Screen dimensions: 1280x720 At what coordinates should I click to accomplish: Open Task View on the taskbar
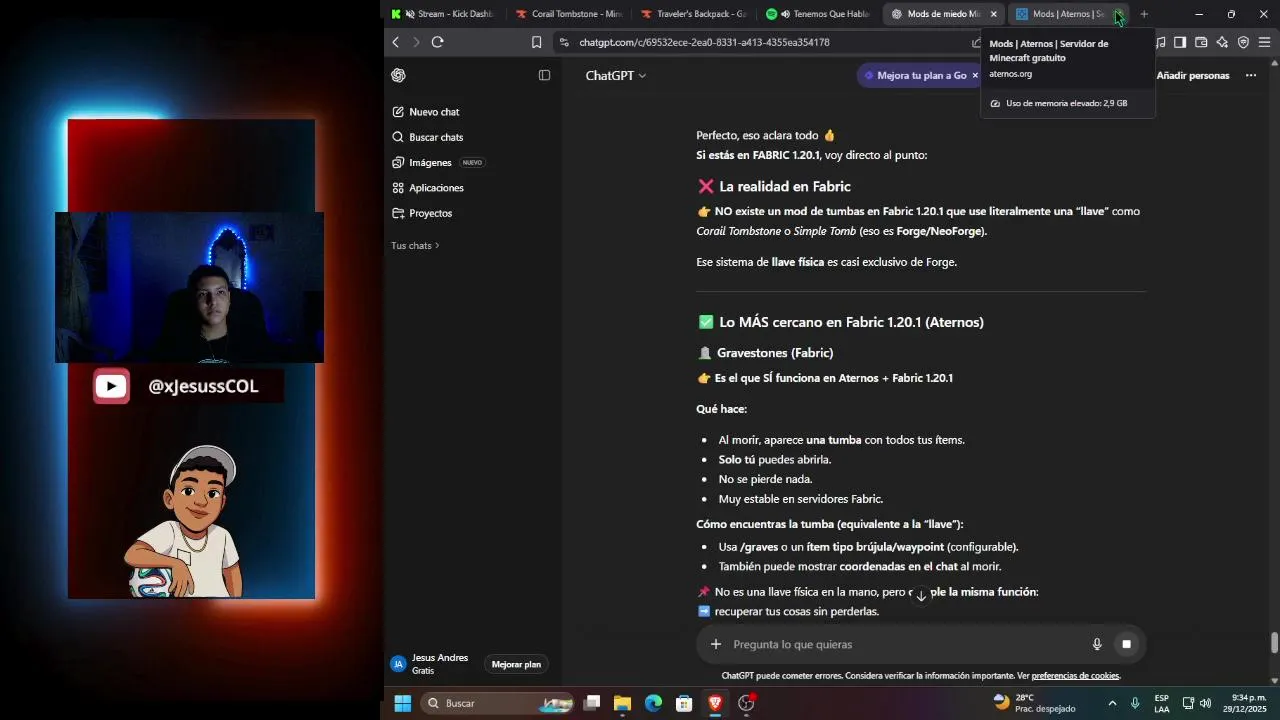pos(591,703)
